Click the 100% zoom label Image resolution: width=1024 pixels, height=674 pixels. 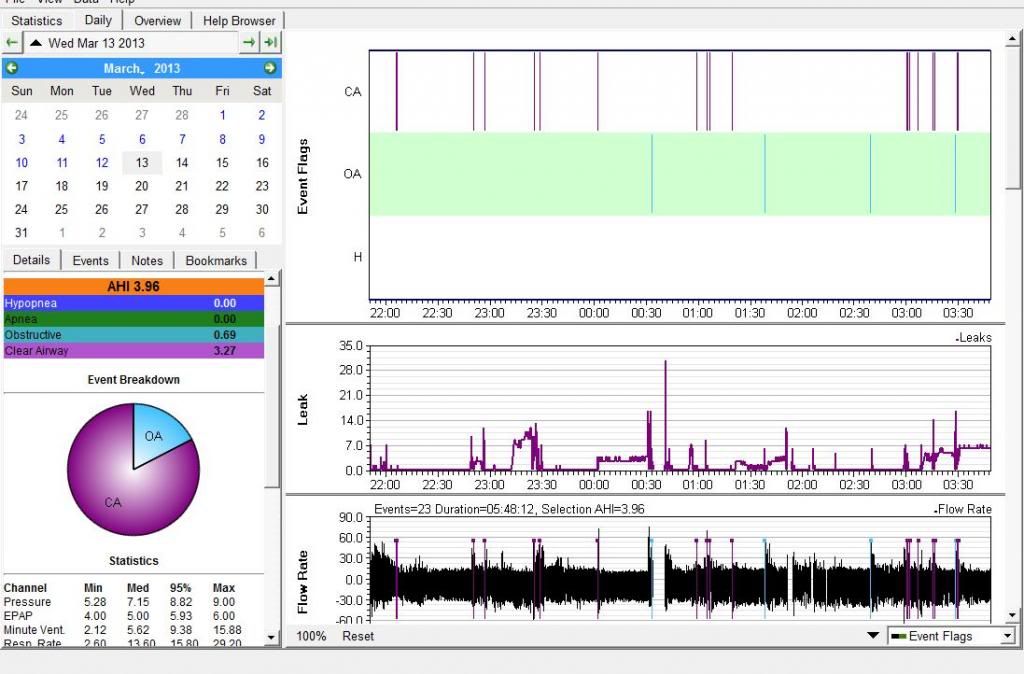311,636
